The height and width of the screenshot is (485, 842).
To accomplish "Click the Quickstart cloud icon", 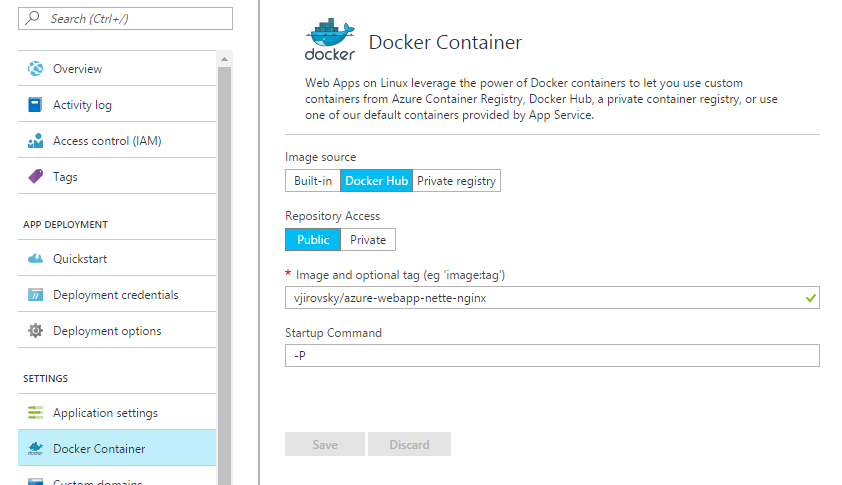I will click(35, 258).
